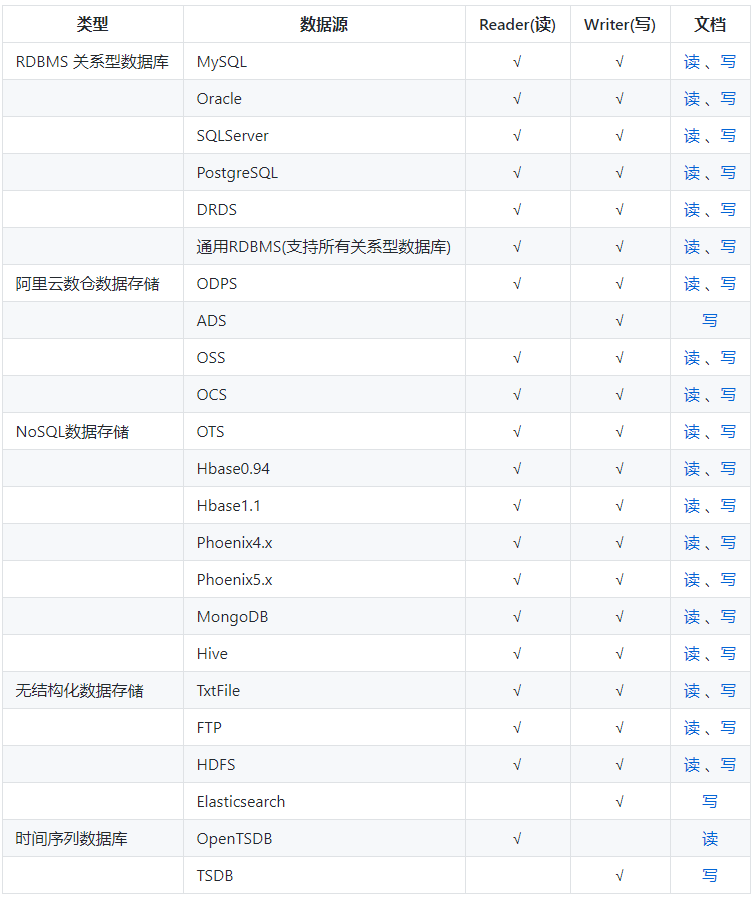Open the Phoenix4.x write (写) doc link
Image resolution: width=754 pixels, height=898 pixels.
tap(728, 543)
